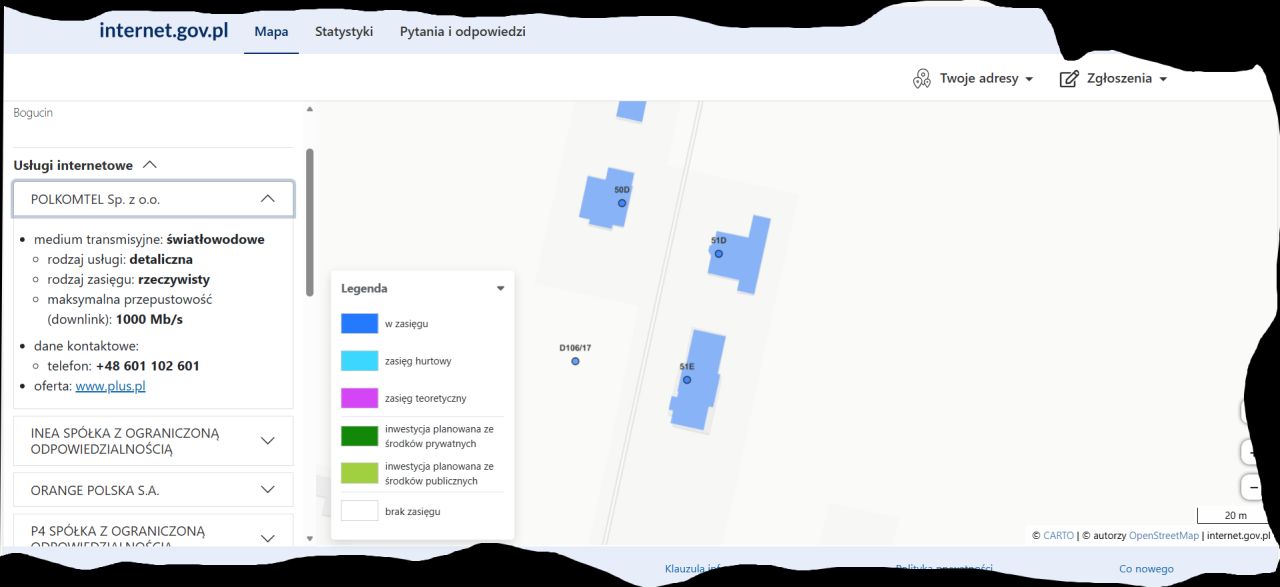1280x587 pixels.
Task: Zoom in with the plus map button
Action: 1251,452
